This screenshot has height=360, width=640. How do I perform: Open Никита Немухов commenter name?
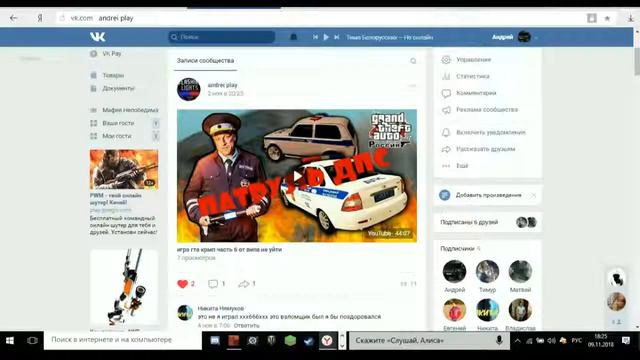pos(221,308)
